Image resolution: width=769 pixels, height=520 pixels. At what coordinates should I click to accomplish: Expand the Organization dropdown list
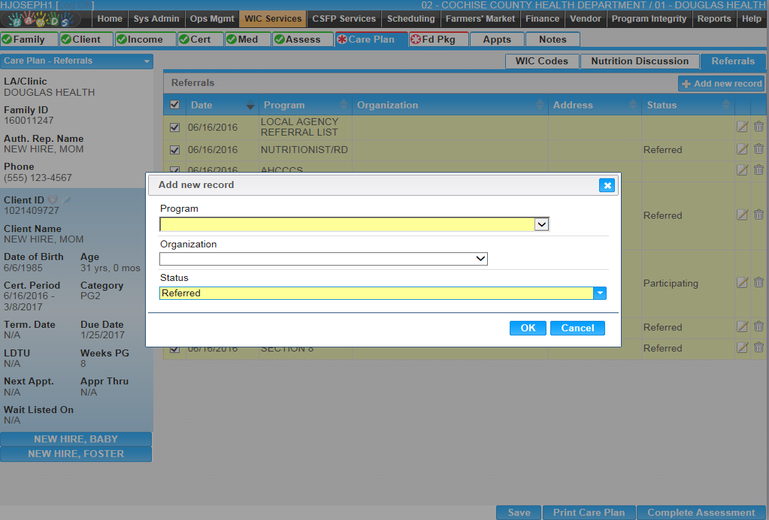pos(481,259)
